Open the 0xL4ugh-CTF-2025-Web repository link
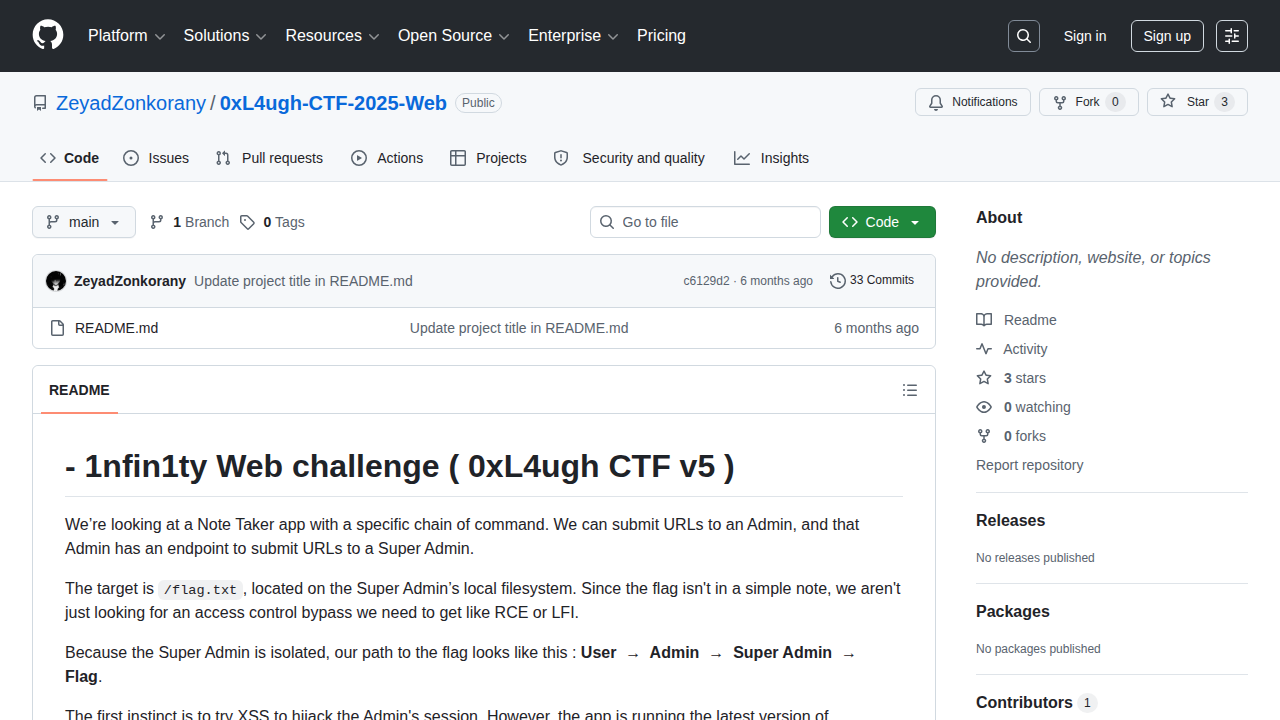Viewport: 1280px width, 720px height. point(333,103)
